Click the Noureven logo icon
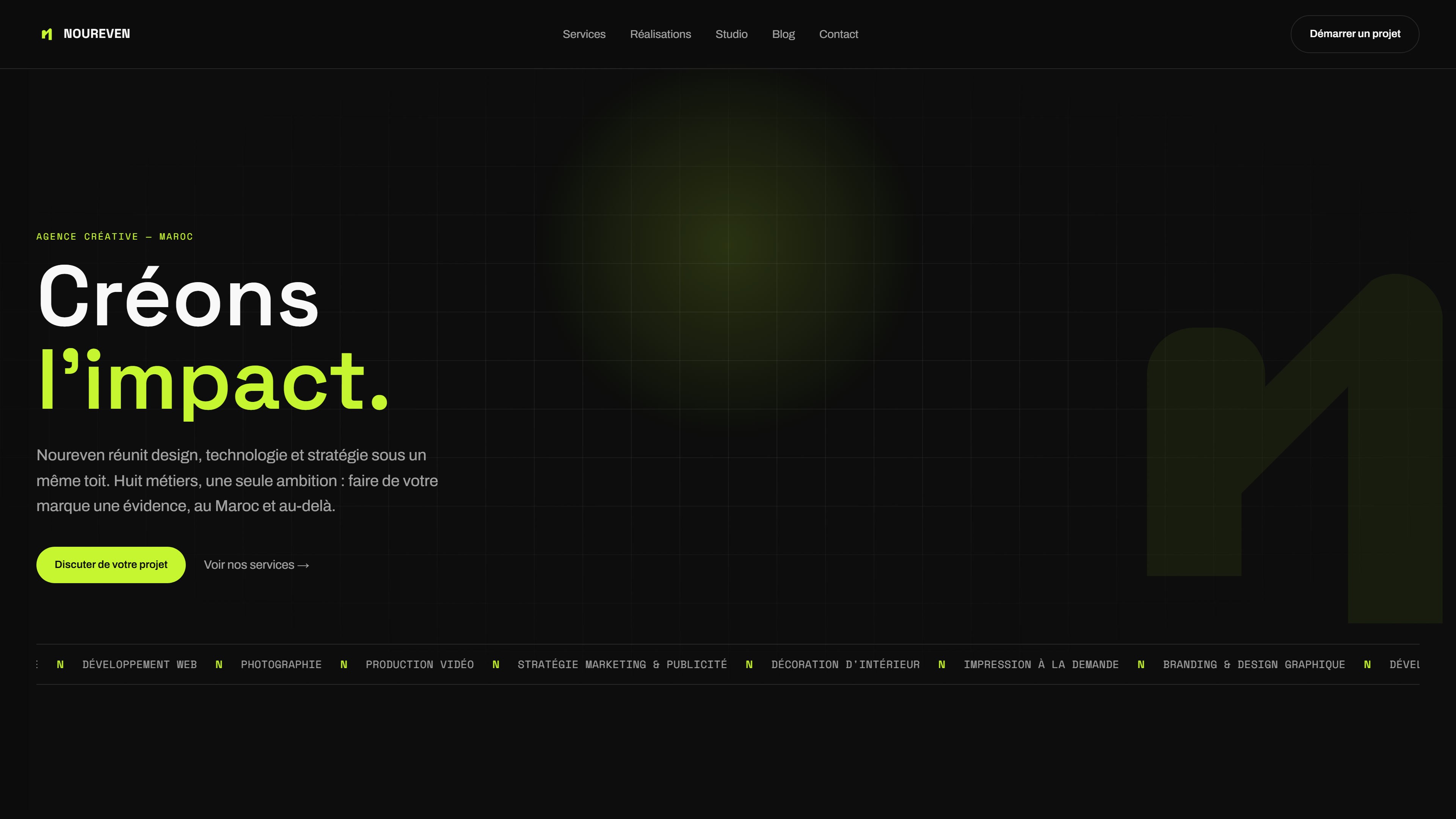 47,35
